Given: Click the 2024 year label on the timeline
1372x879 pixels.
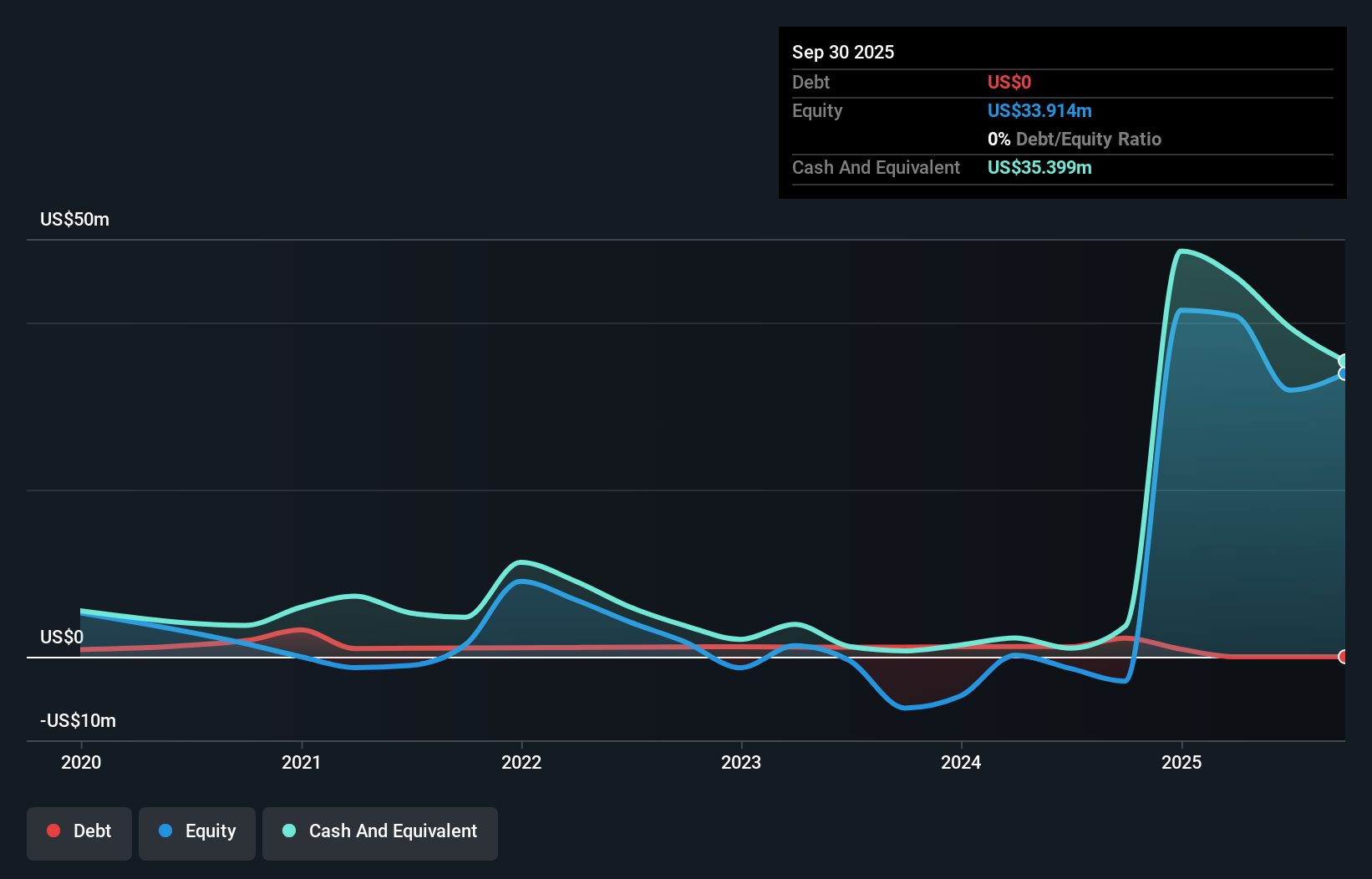Looking at the screenshot, I should pos(961,762).
